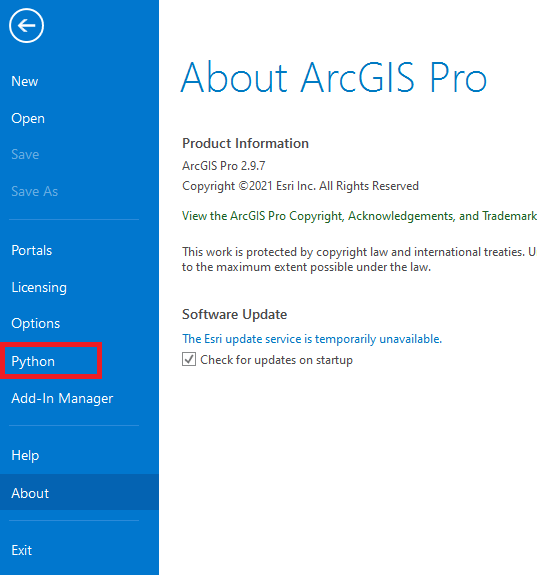Click the Software Update section heading
Screen dimensions: 537x575
click(234, 315)
